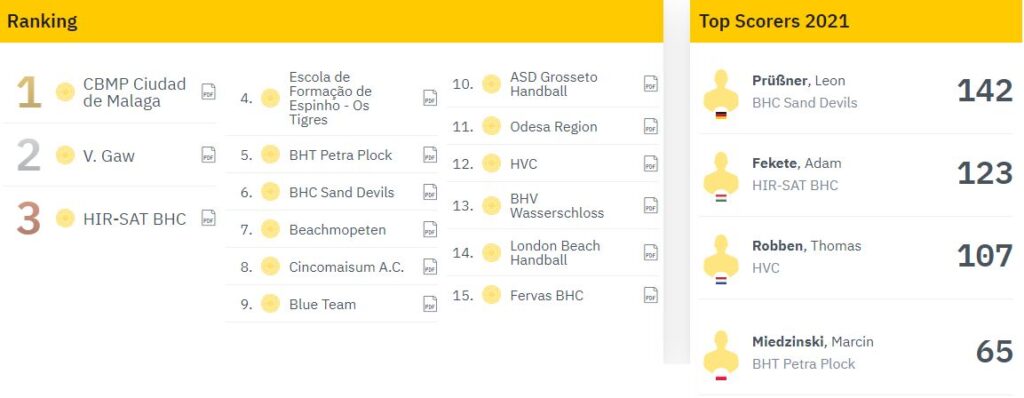Open Miedzinski, Marcin's player profile

(x=813, y=342)
